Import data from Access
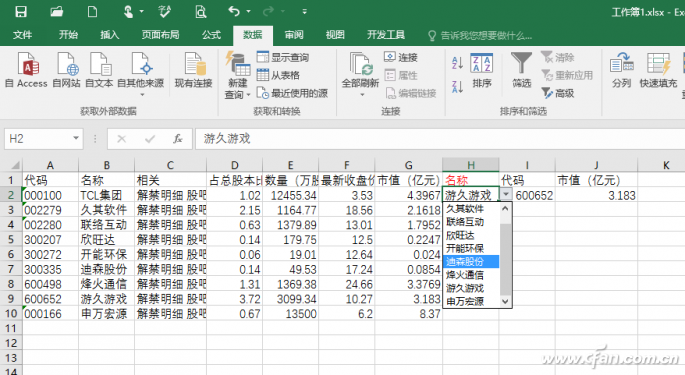Image resolution: width=685 pixels, height=375 pixels. click(x=27, y=70)
